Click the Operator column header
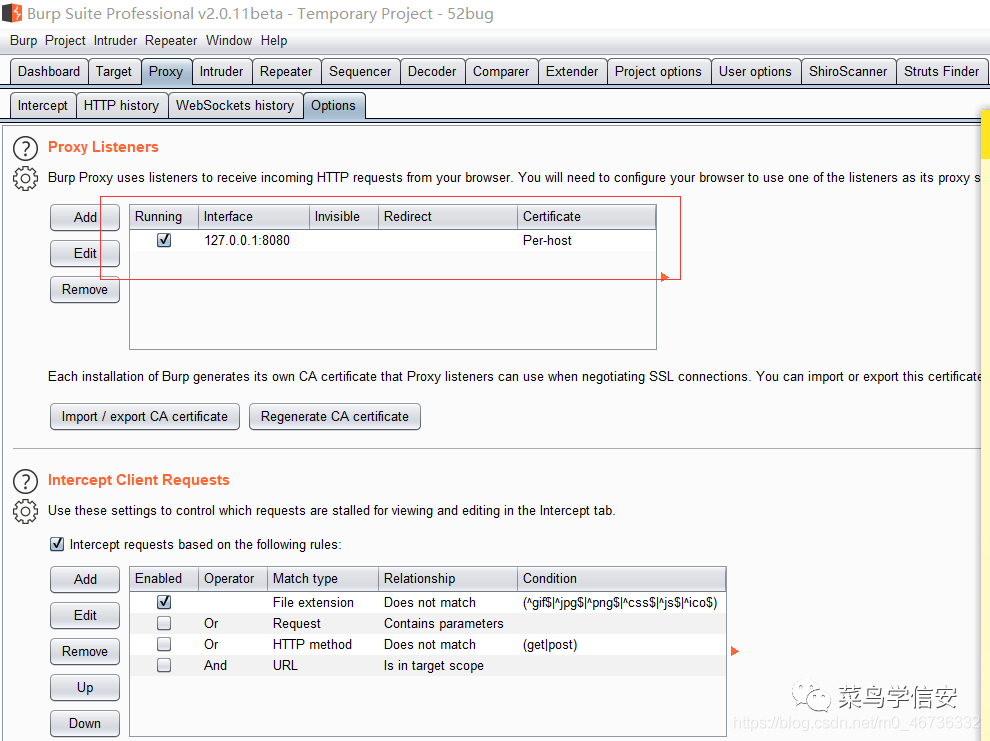The width and height of the screenshot is (990, 741). point(234,578)
